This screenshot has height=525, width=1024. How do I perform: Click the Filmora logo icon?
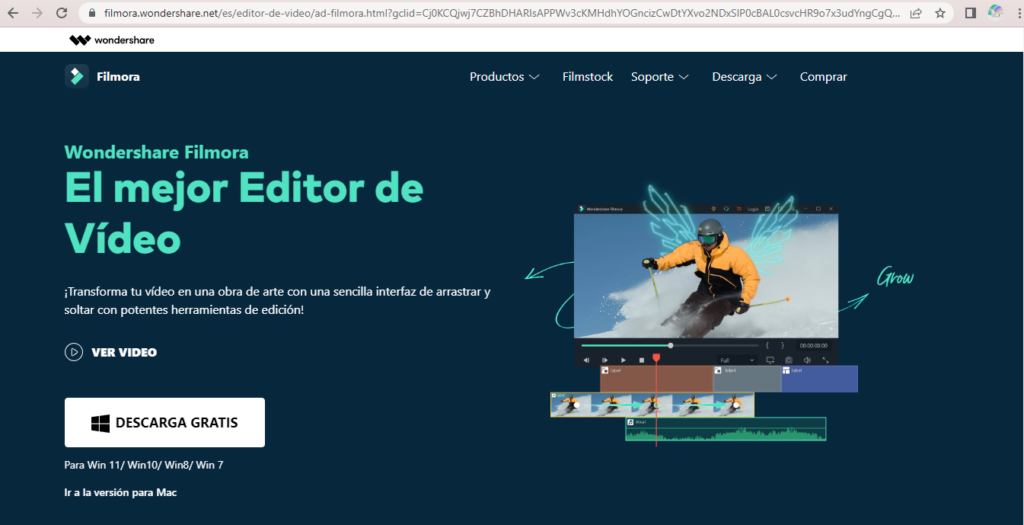[x=76, y=76]
